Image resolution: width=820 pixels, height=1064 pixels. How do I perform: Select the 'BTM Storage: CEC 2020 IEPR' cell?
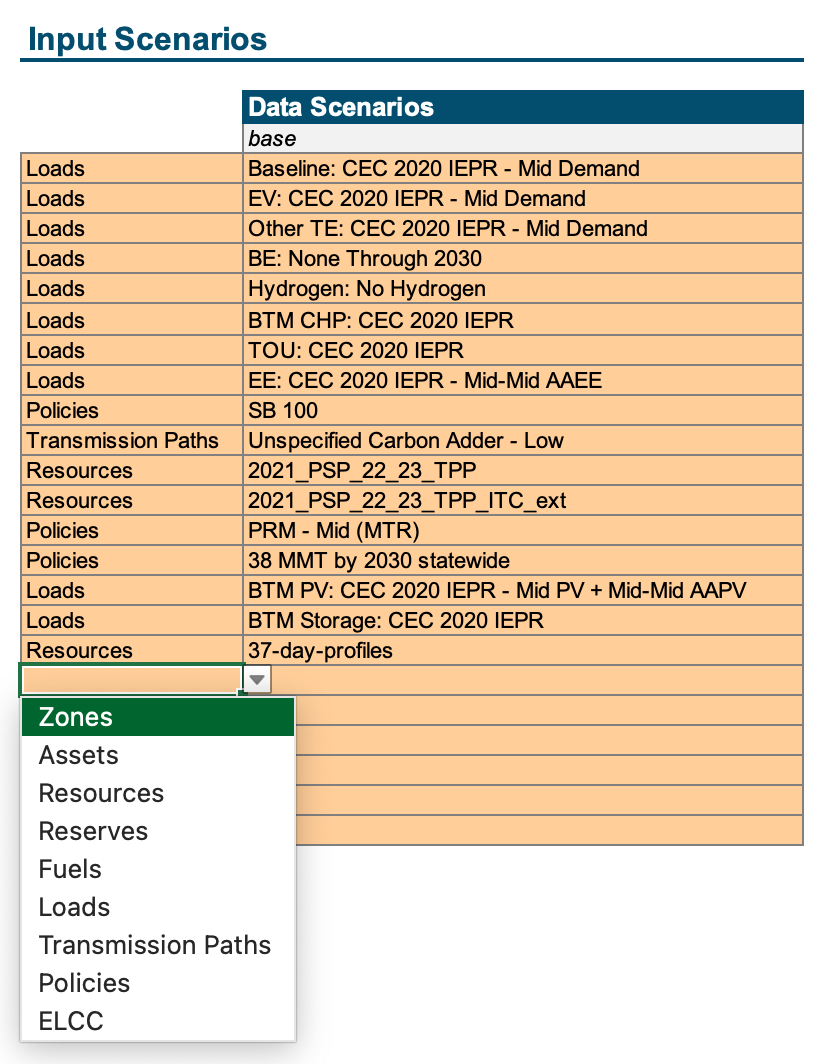tap(522, 620)
